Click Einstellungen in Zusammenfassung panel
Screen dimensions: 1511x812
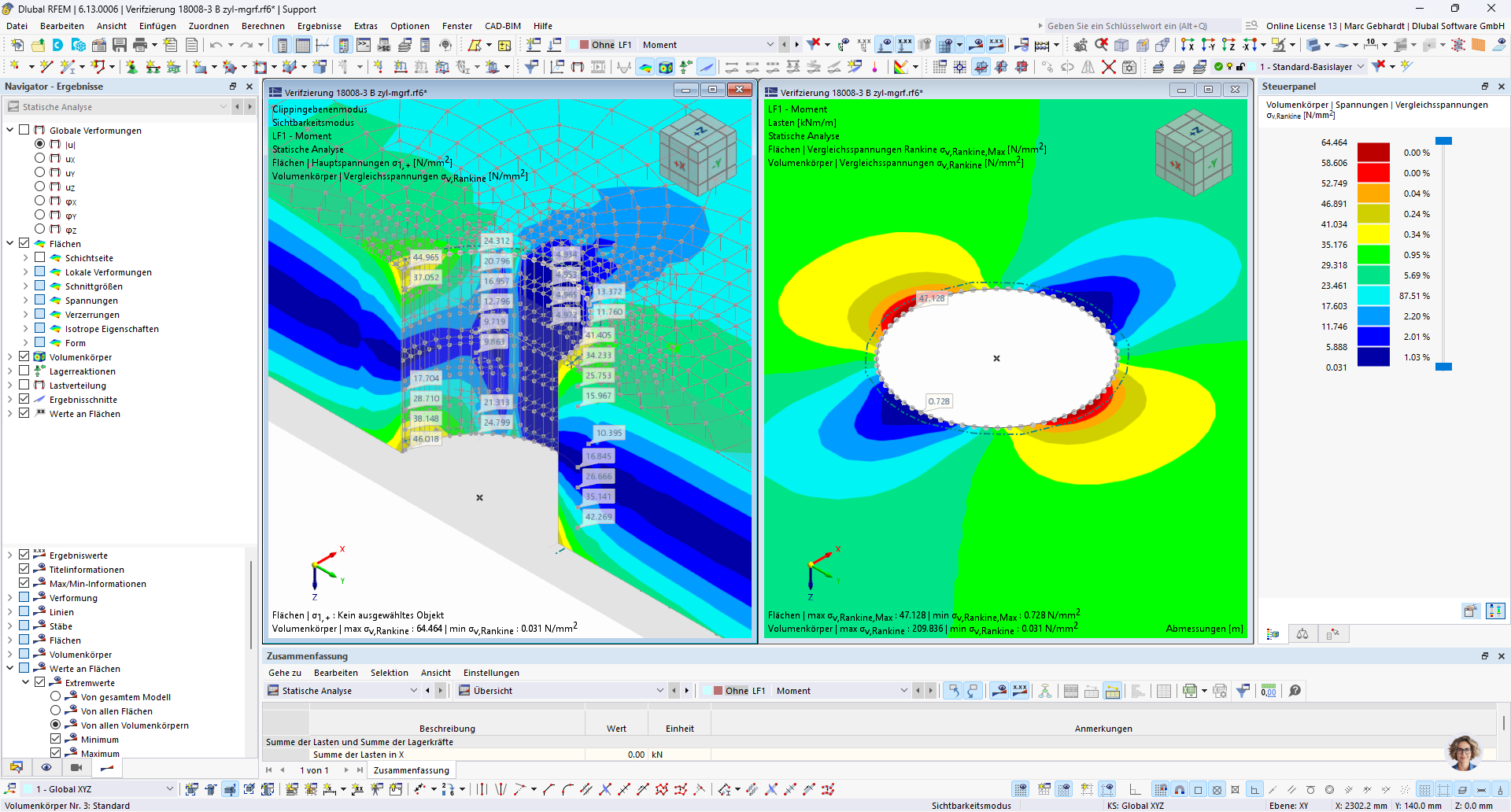point(491,673)
